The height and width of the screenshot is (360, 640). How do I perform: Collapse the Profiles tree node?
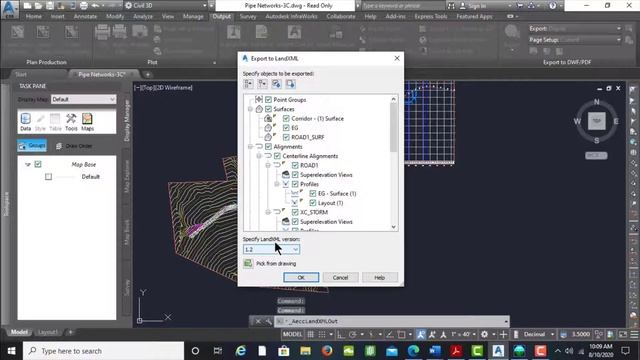(277, 184)
